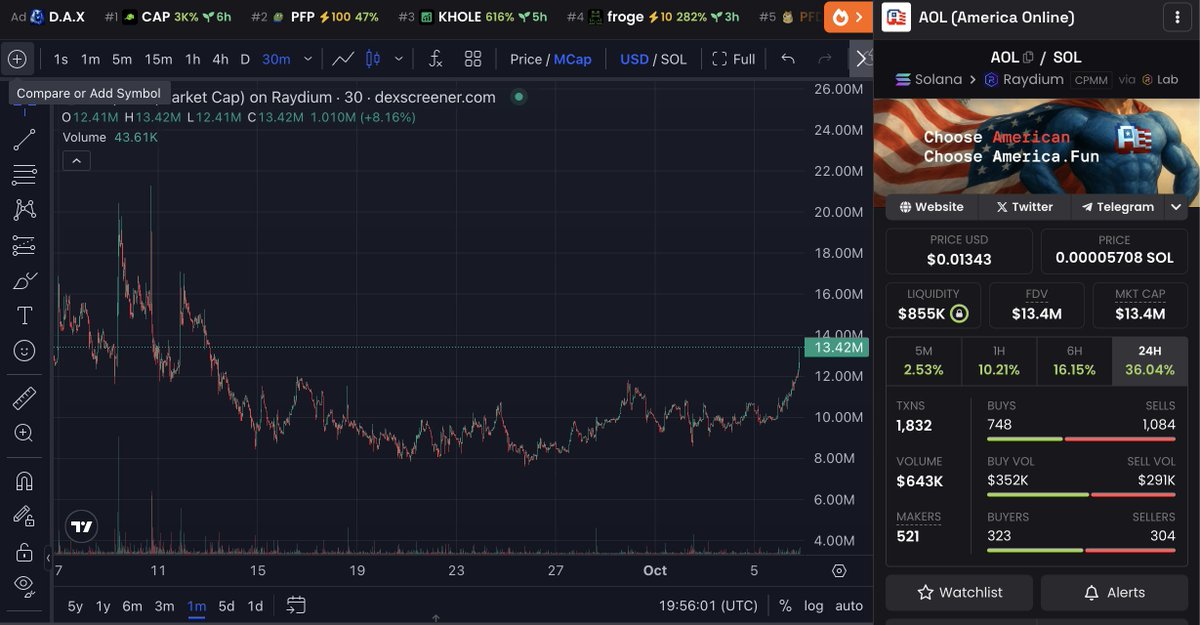Select the Fibonacci retracement lines tool
Image resolution: width=1200 pixels, height=625 pixels.
[x=24, y=175]
